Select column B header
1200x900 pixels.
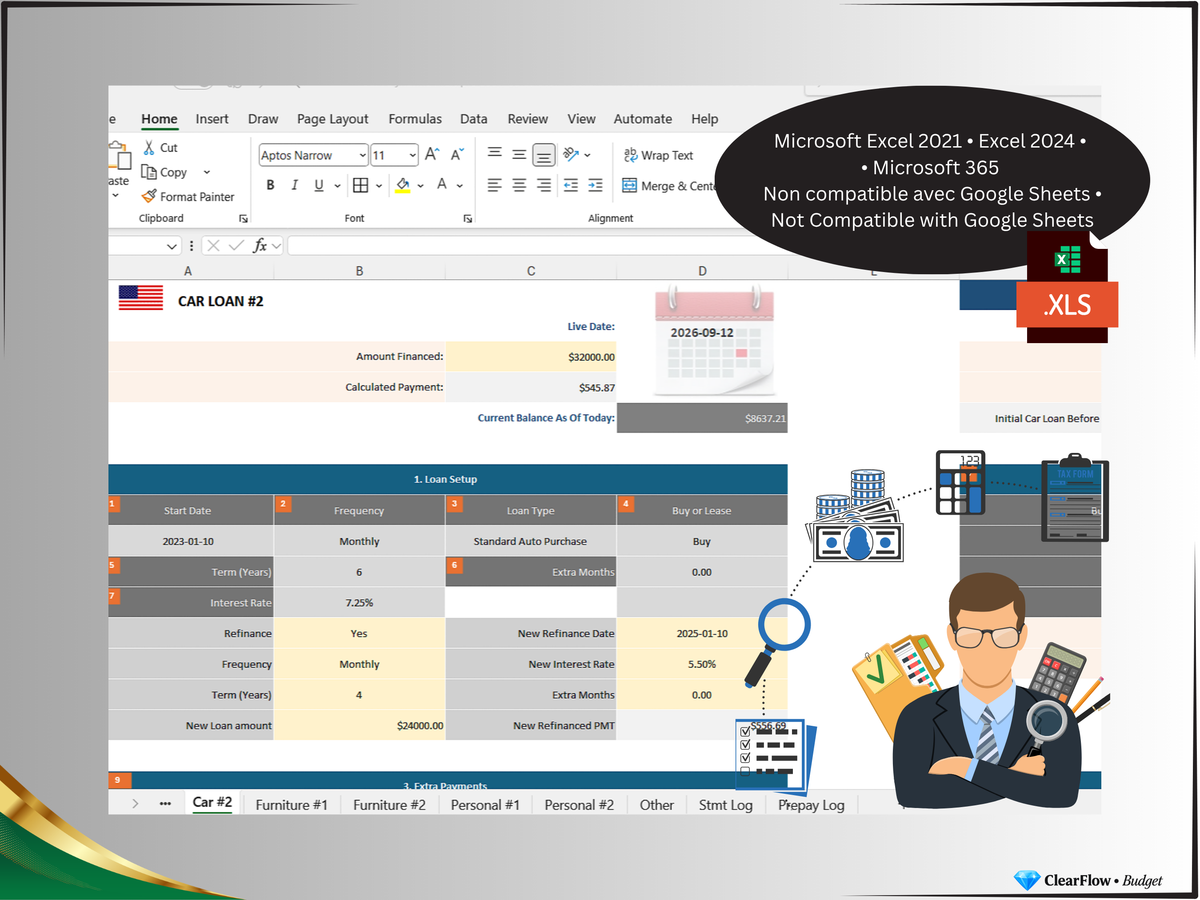tap(359, 271)
